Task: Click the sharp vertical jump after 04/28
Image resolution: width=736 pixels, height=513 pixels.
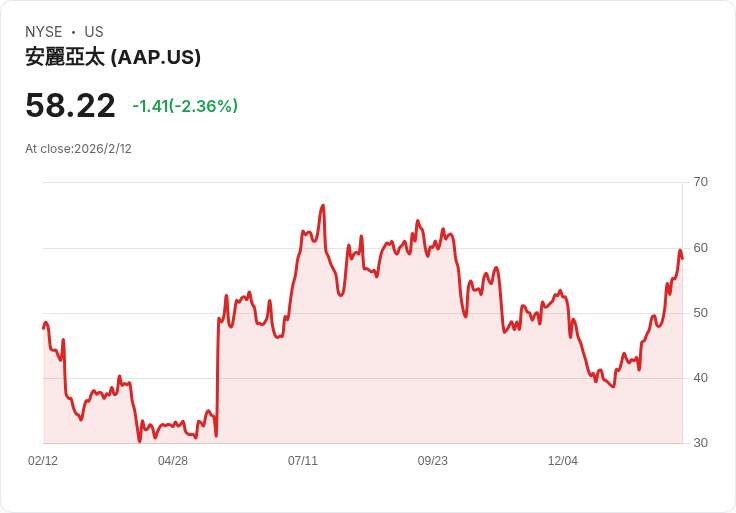Action: [x=217, y=380]
